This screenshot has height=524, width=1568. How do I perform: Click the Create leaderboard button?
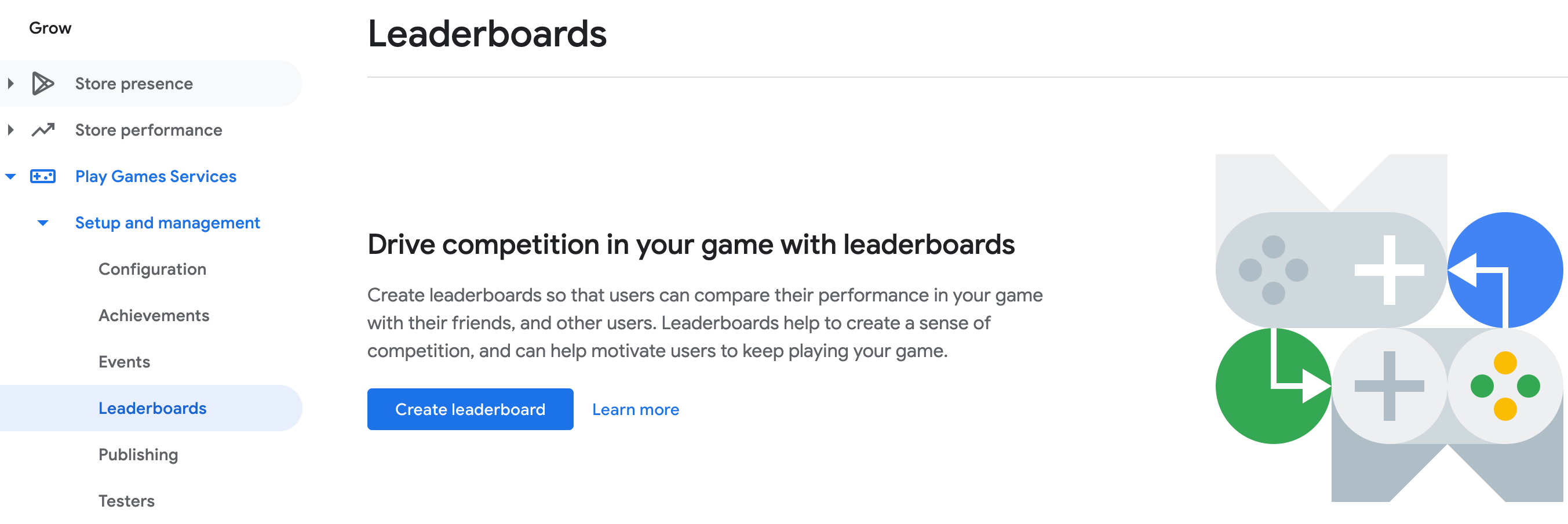471,409
